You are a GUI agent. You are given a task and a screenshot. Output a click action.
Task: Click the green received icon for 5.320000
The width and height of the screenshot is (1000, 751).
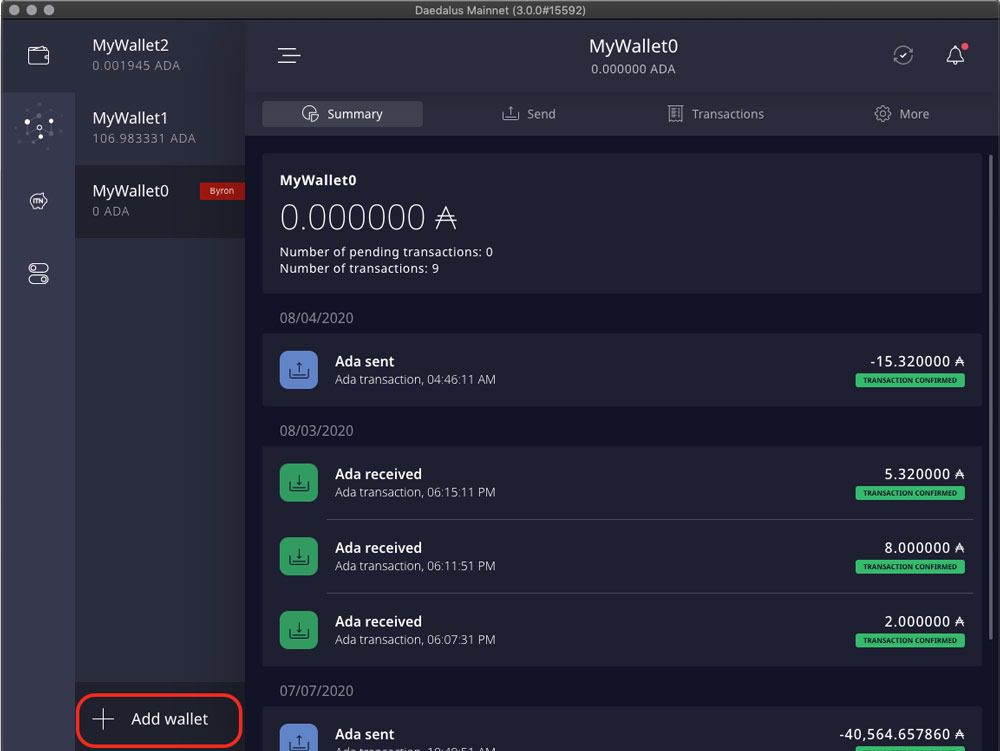(x=298, y=483)
